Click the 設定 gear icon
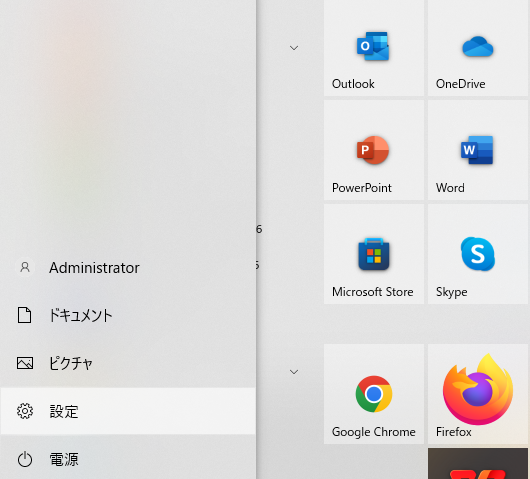The height and width of the screenshot is (479, 530). pyautogui.click(x=25, y=411)
